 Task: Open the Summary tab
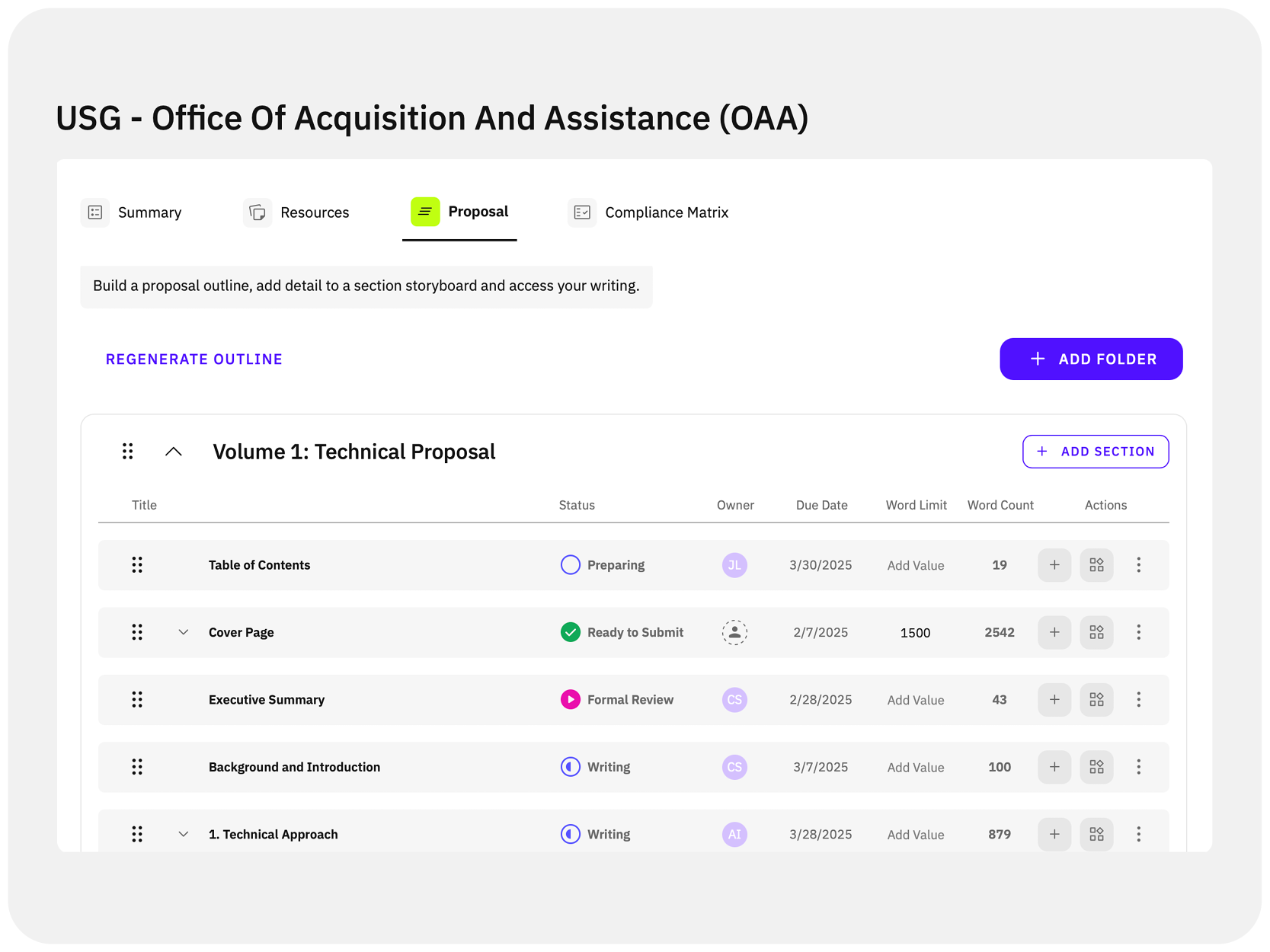tap(132, 212)
